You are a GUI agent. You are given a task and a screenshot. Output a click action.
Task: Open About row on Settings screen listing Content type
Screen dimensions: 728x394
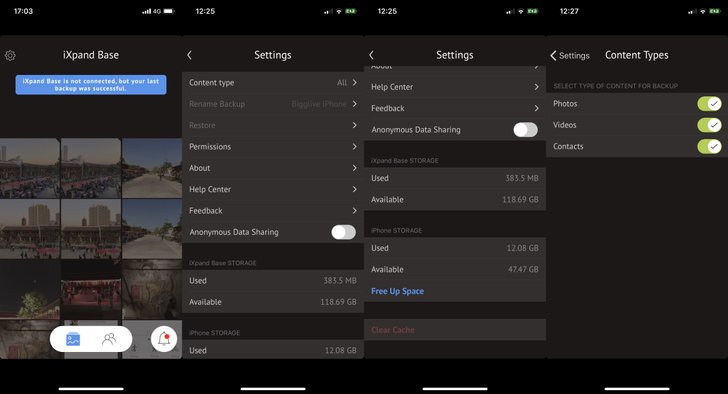[273, 168]
